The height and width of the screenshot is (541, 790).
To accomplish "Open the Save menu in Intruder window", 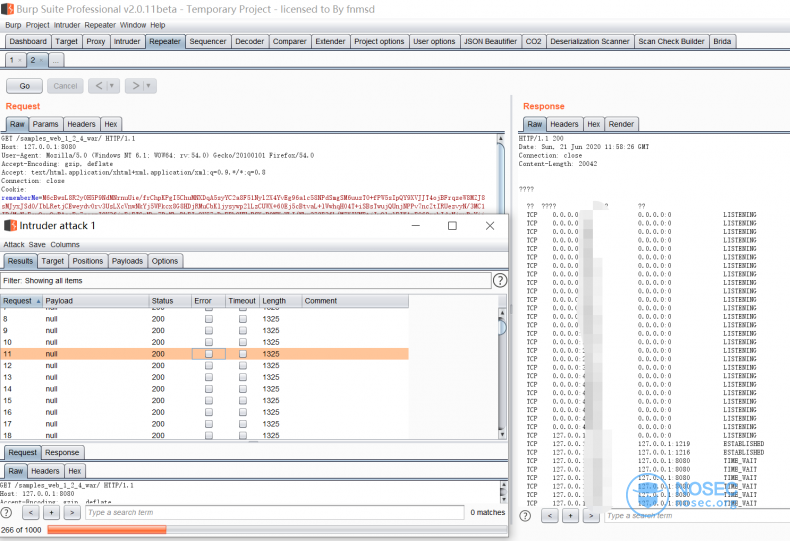I will point(37,245).
